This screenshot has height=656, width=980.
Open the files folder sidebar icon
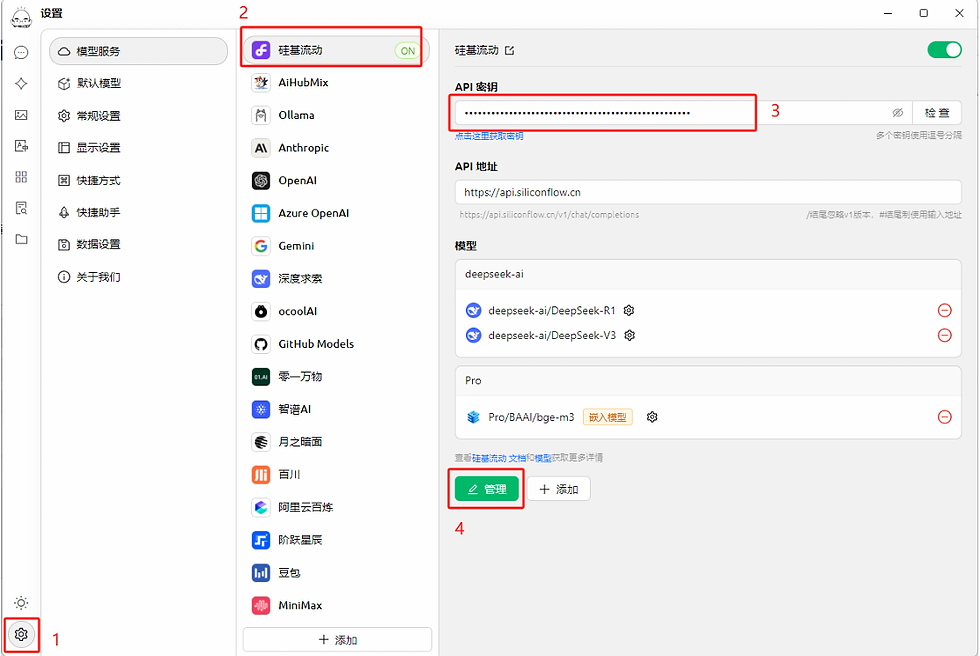coord(21,239)
